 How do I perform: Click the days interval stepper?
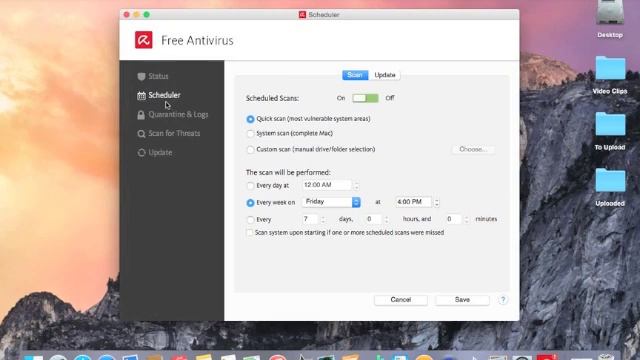[x=323, y=220]
